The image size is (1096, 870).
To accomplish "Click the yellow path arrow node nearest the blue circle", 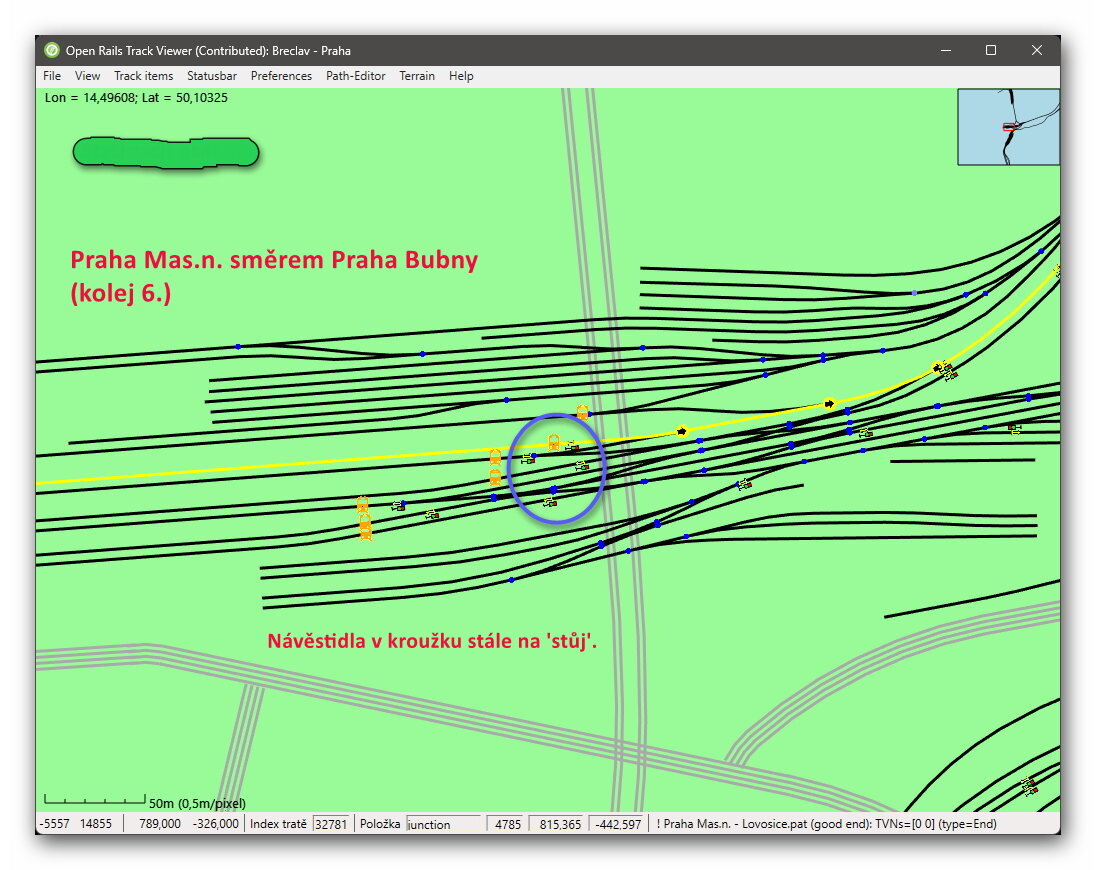I will (x=682, y=431).
